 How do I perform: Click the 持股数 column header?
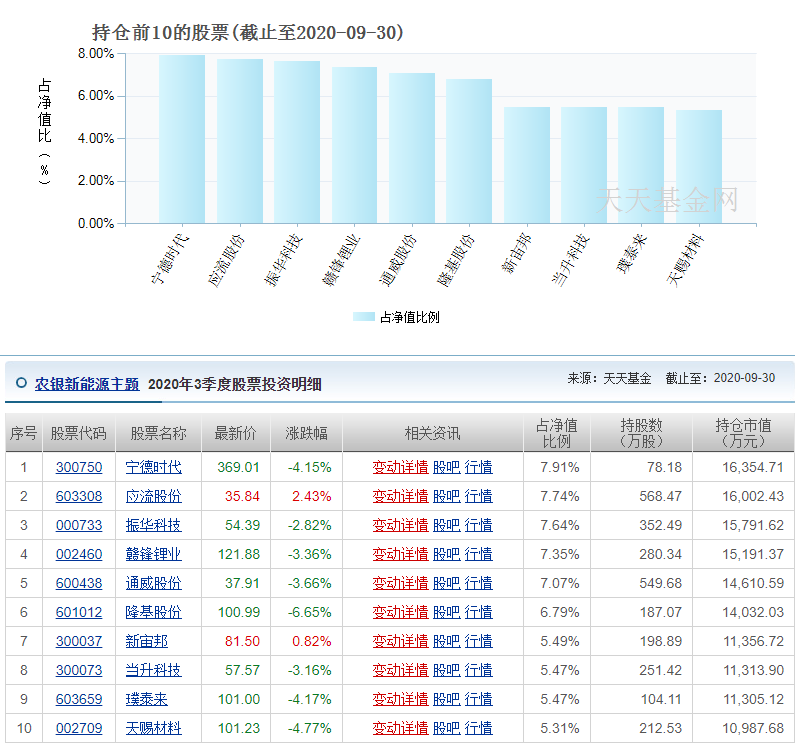641,433
